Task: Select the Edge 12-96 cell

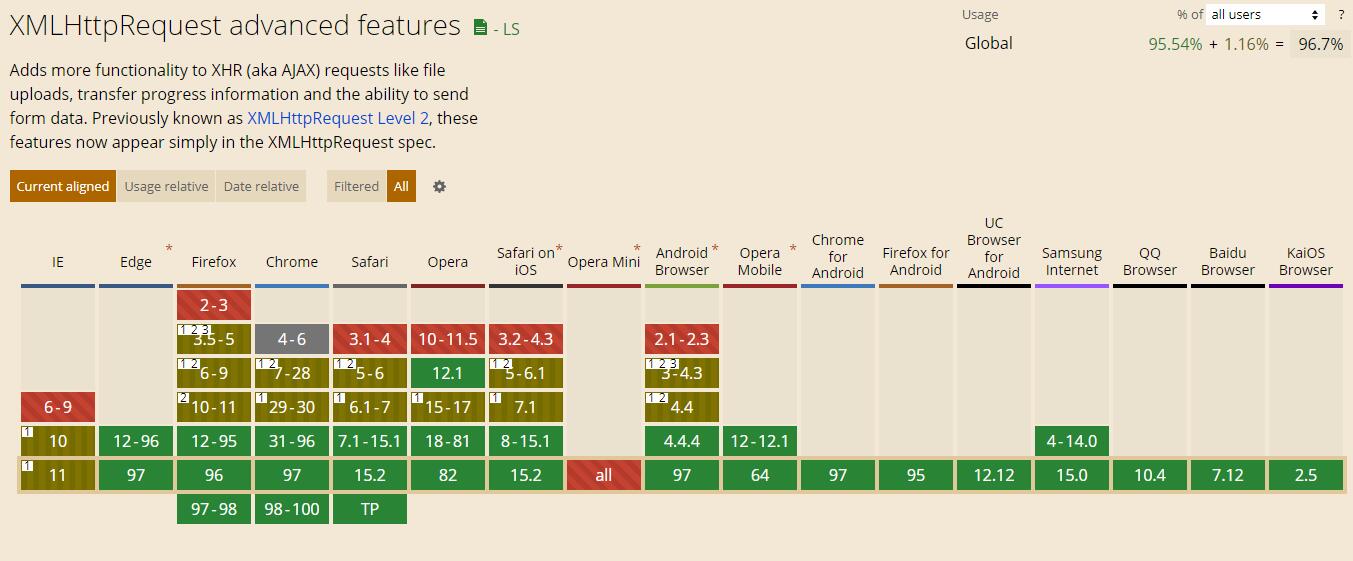Action: coord(136,441)
